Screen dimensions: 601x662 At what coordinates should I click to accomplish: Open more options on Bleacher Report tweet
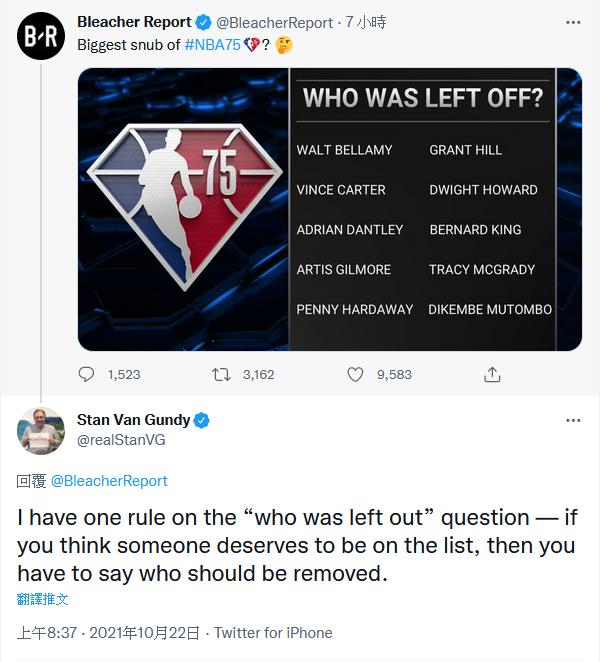[572, 22]
